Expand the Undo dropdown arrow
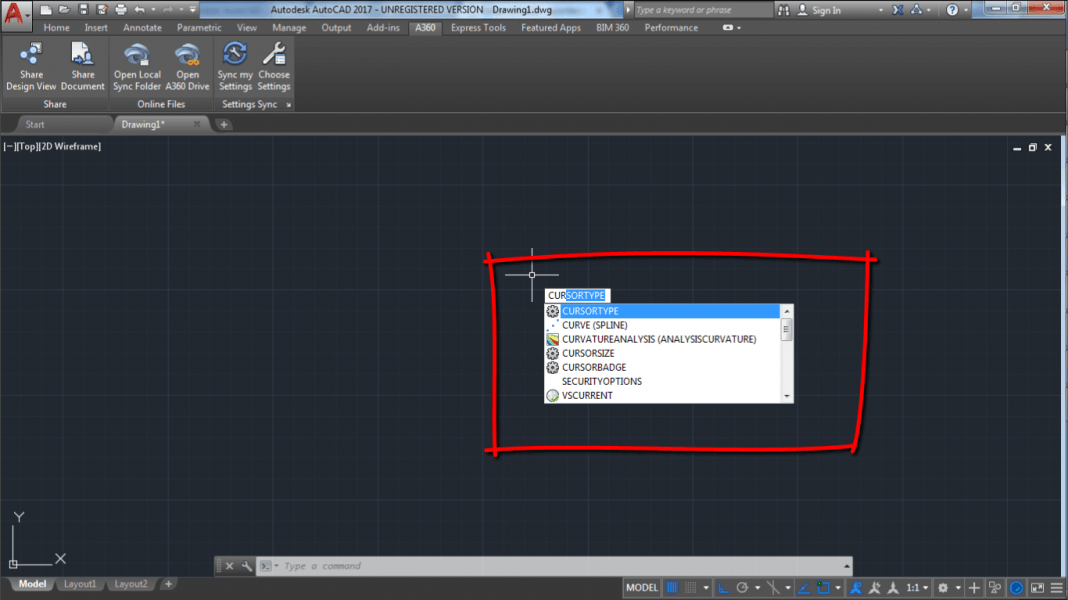This screenshot has height=600, width=1068. coord(153,8)
